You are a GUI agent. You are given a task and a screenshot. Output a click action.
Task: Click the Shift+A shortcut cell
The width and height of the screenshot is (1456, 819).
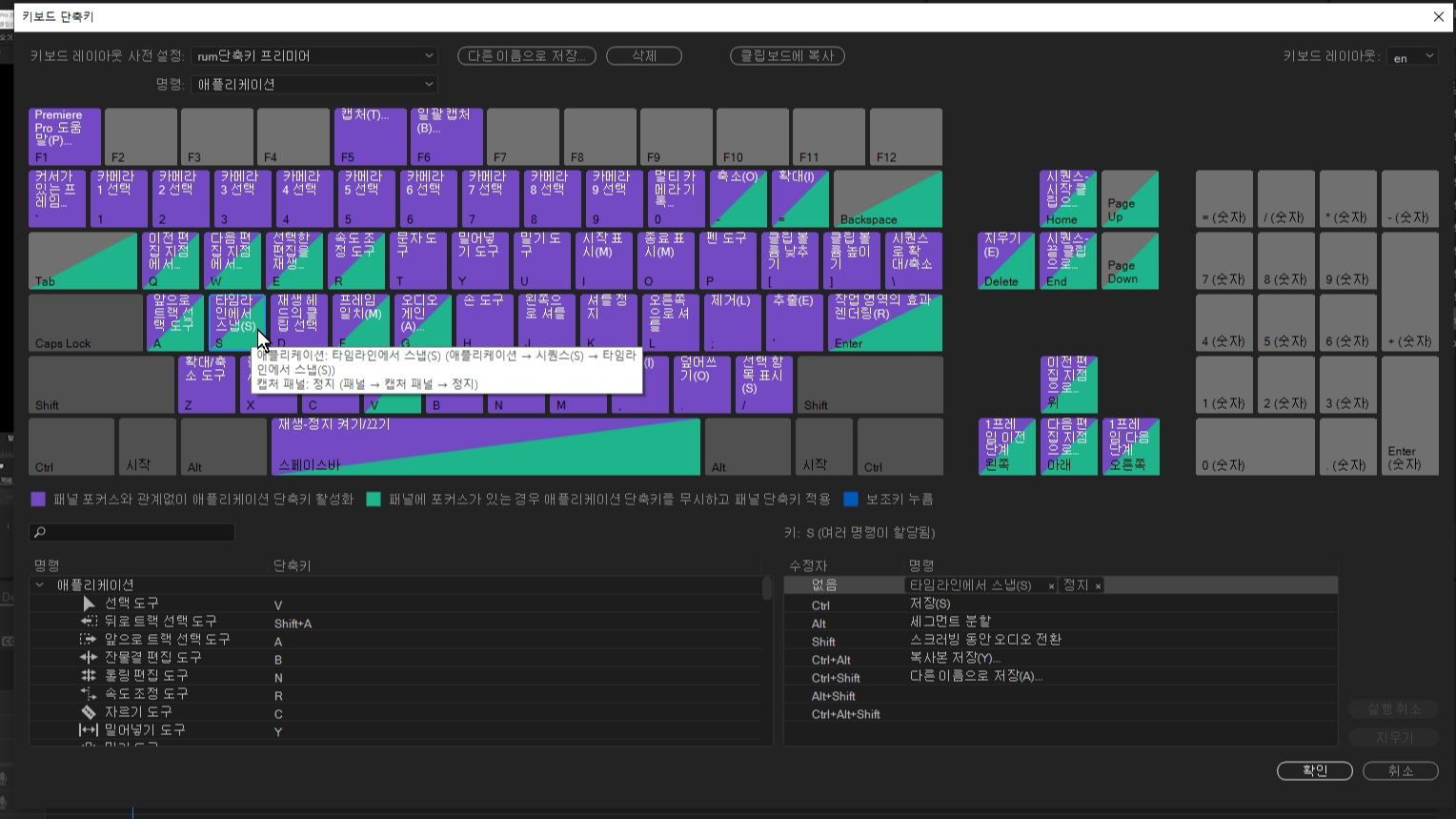tap(293, 624)
